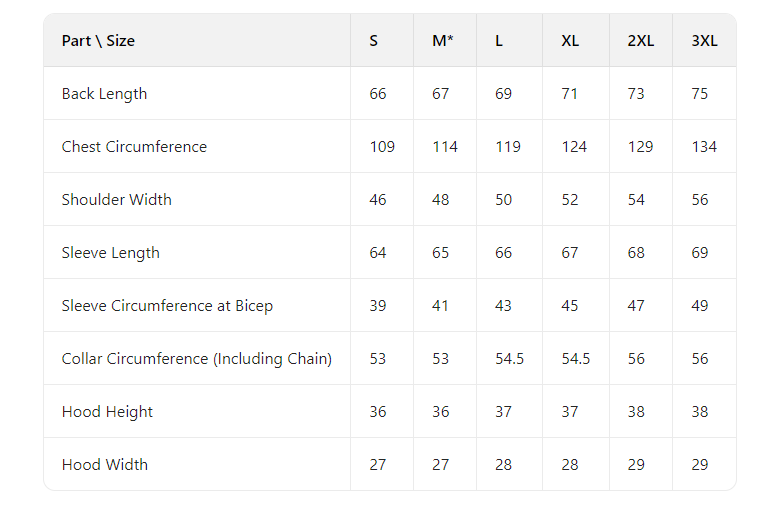
Task: Click Collar Circumference (Including Chain) label
Action: click(x=196, y=359)
